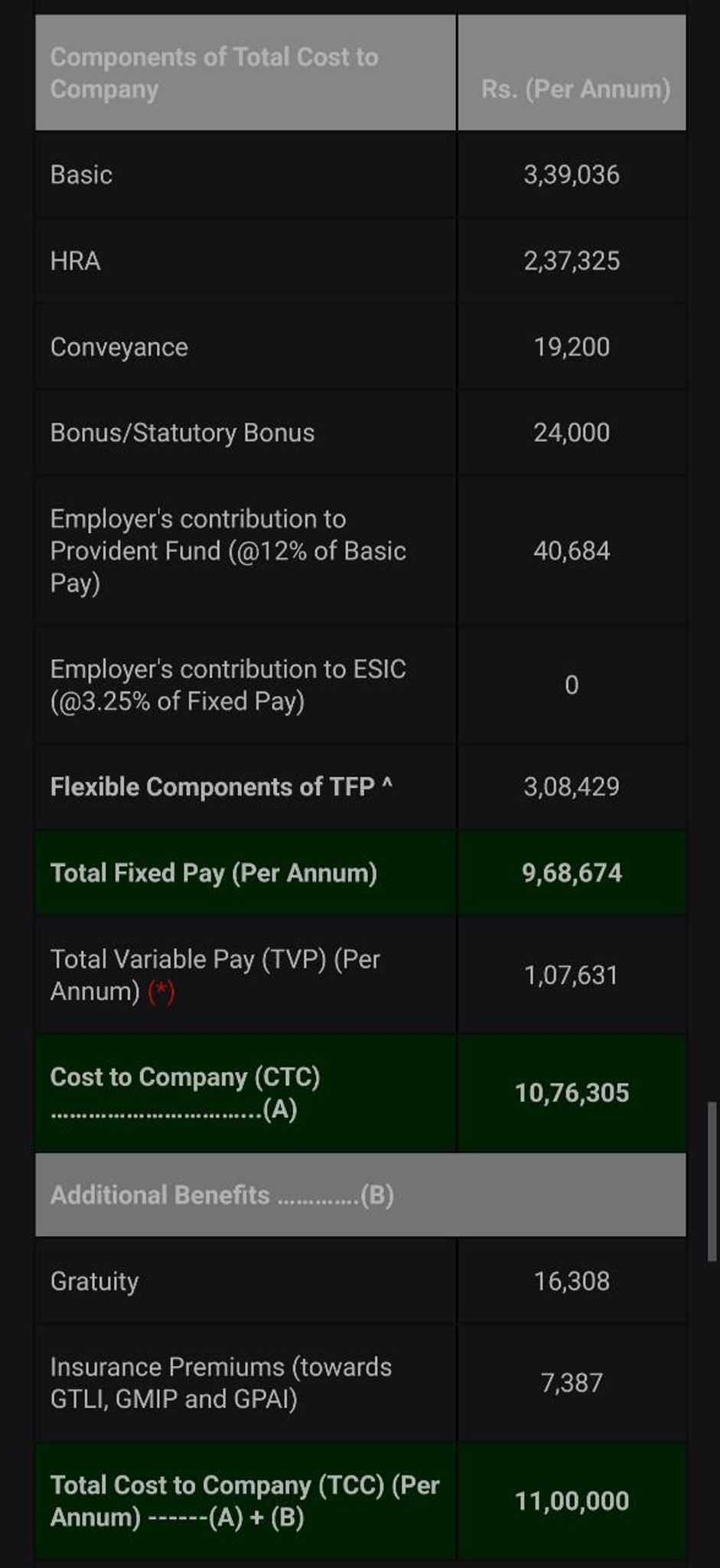Click the Total Fixed Pay row
The width and height of the screenshot is (720, 1568).
[360, 874]
